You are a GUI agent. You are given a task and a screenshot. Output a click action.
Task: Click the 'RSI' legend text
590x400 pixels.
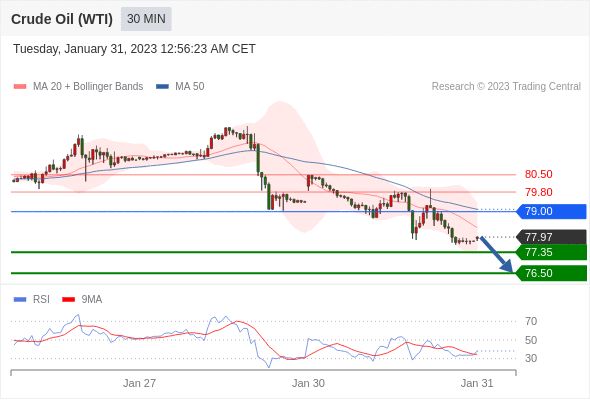(41, 300)
